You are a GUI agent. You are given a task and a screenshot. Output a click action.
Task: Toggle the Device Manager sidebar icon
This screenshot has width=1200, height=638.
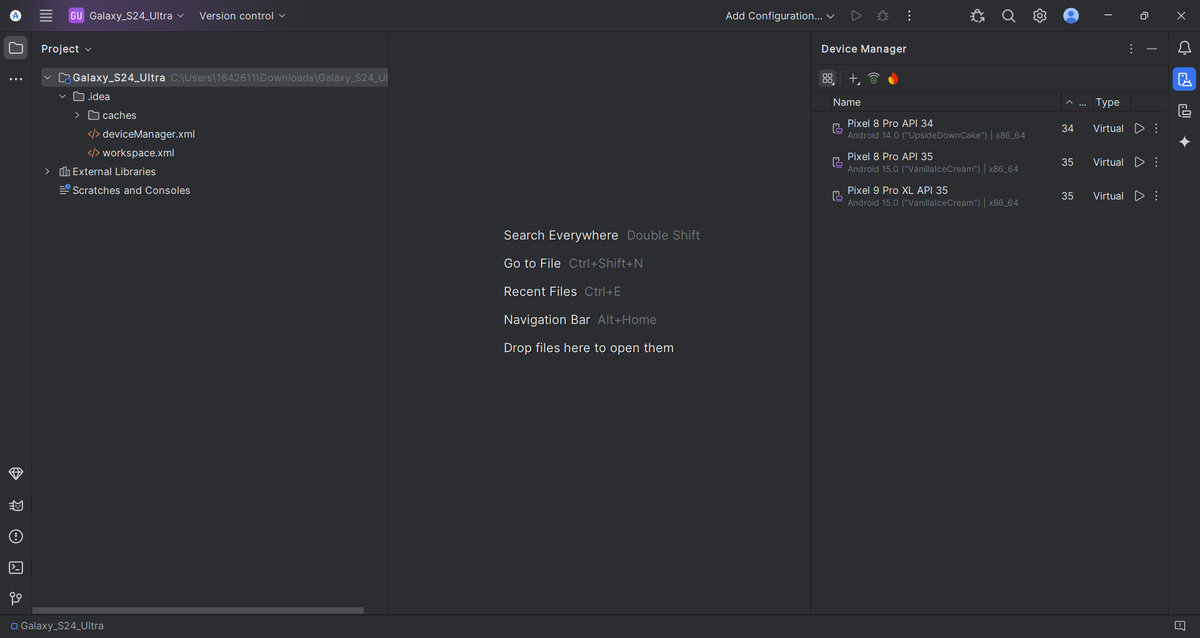(1184, 79)
